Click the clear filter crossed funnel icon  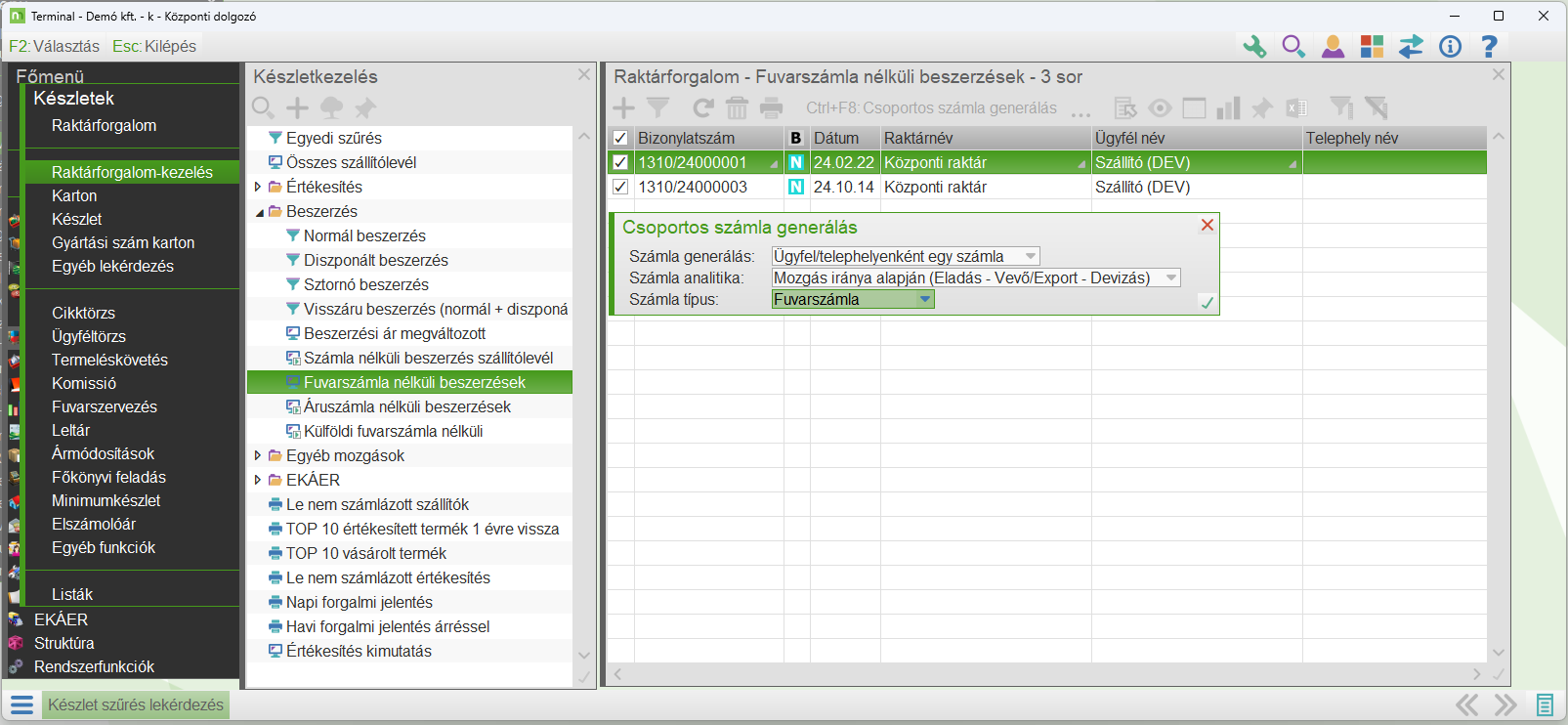pos(1376,107)
